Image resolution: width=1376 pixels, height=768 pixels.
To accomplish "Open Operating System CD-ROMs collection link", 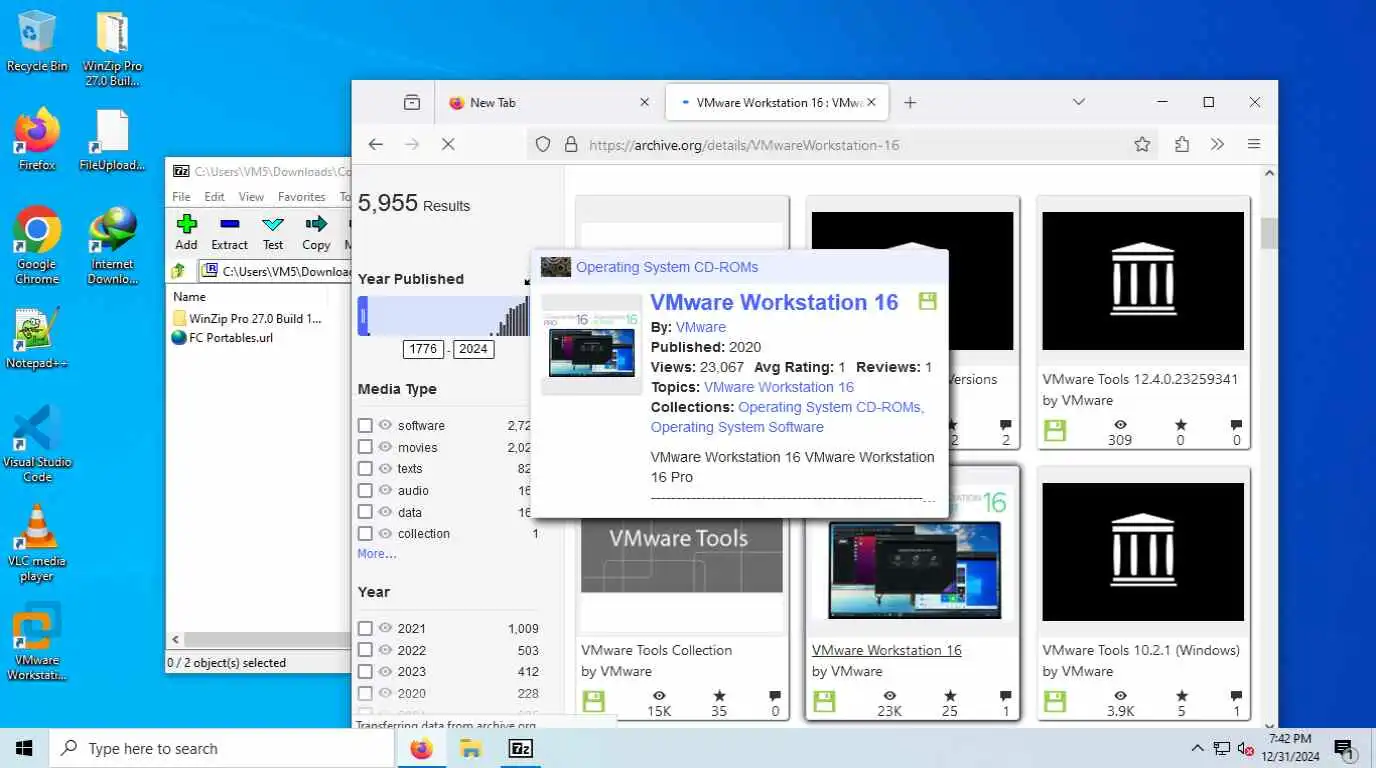I will pos(667,267).
